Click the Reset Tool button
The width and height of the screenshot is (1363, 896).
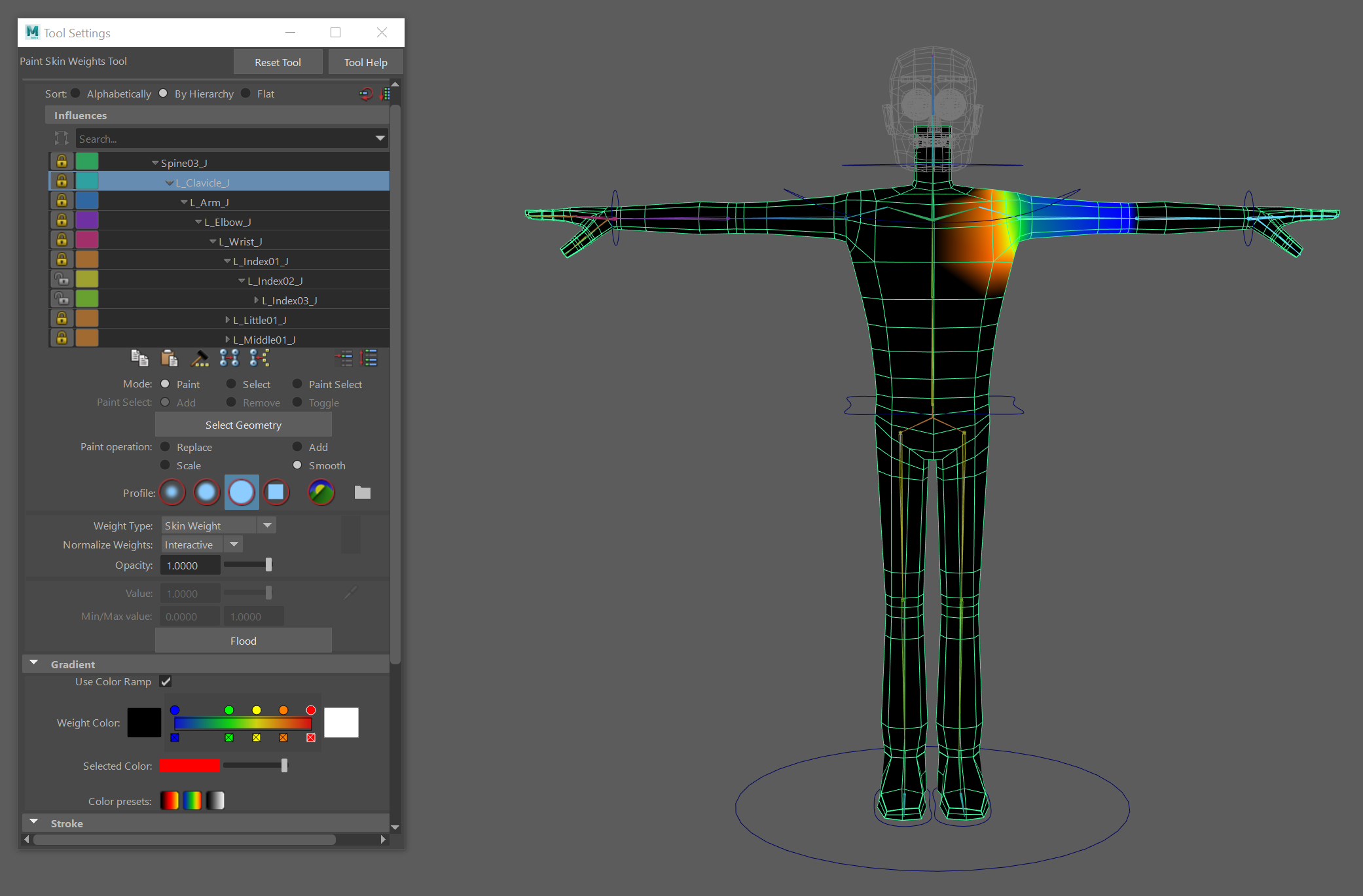click(278, 62)
